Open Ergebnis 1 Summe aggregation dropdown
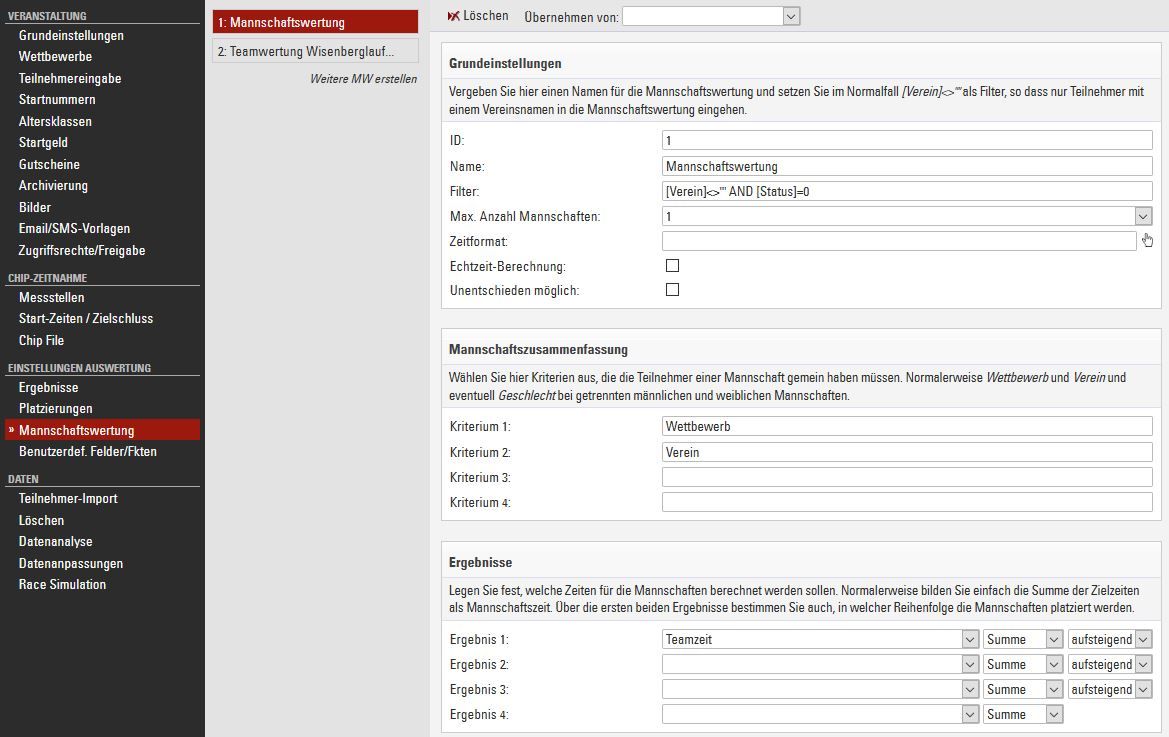The image size is (1169, 737). click(x=1053, y=639)
